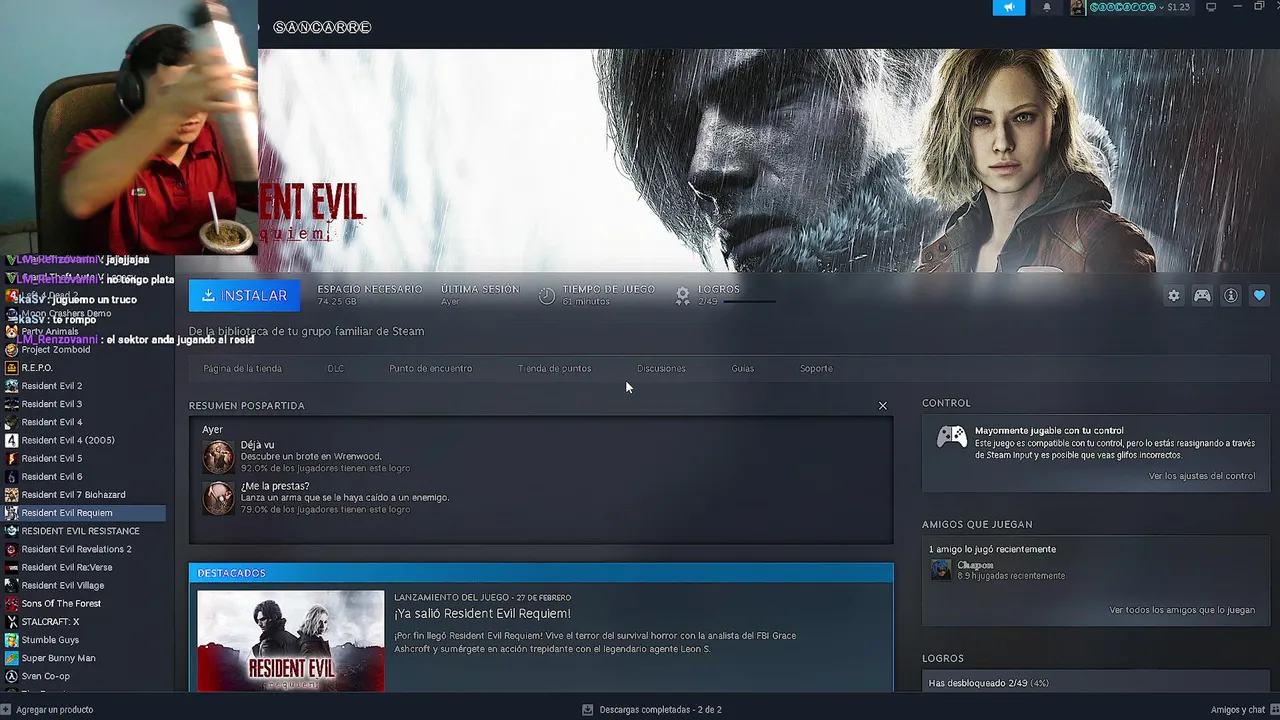Open the Página de la tienda tab
This screenshot has width=1280, height=720.
click(243, 368)
